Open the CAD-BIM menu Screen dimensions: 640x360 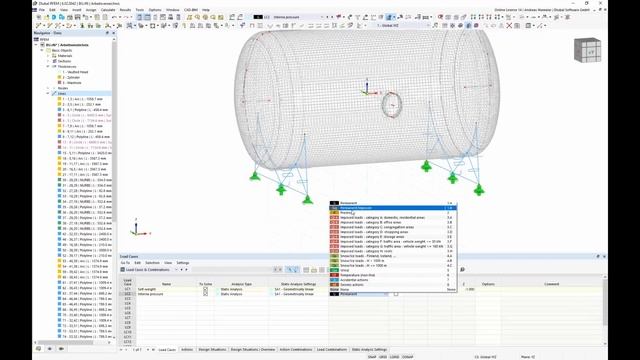191,10
